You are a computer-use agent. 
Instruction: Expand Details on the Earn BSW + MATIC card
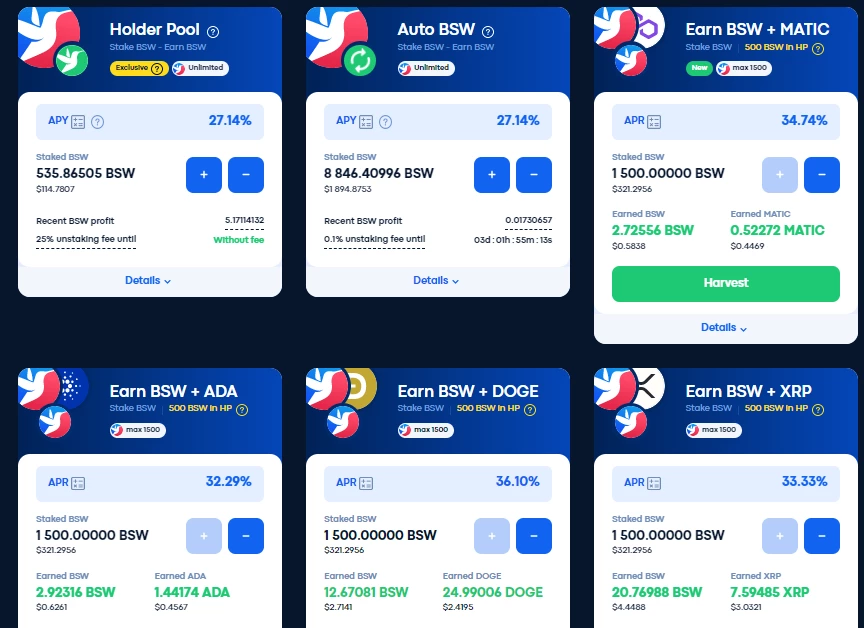click(723, 327)
